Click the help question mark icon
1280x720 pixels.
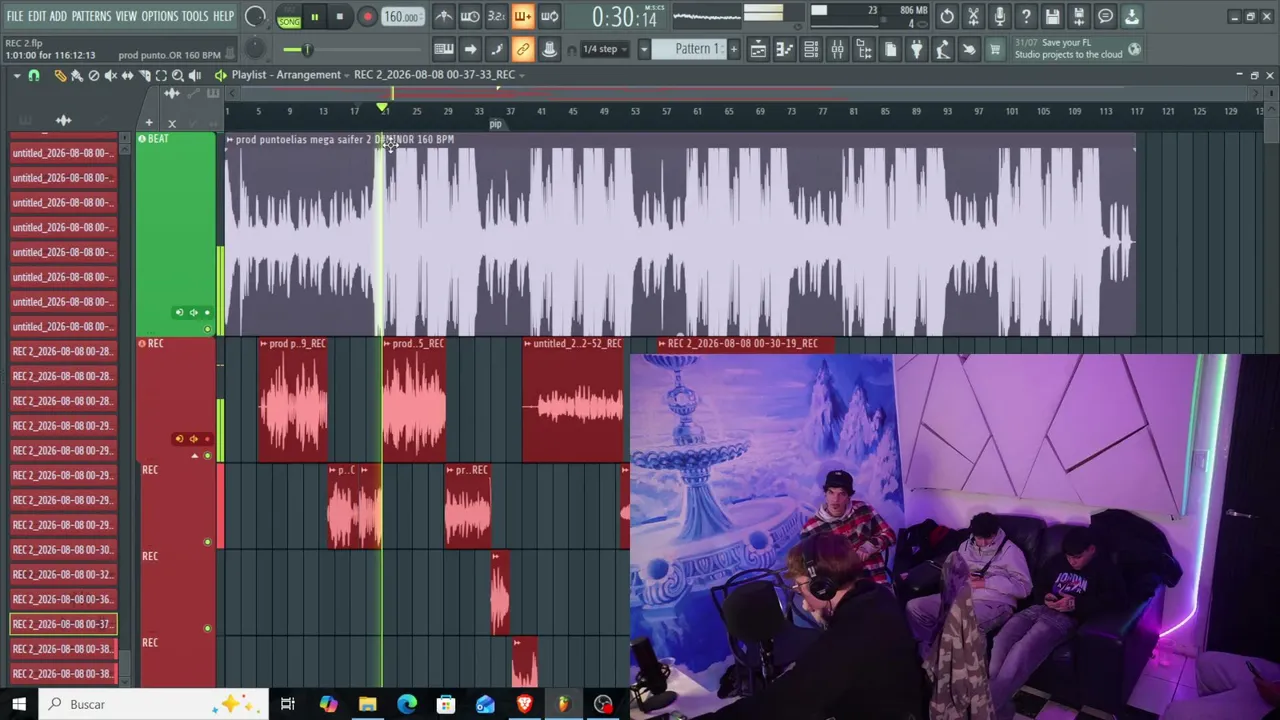click(x=1026, y=16)
